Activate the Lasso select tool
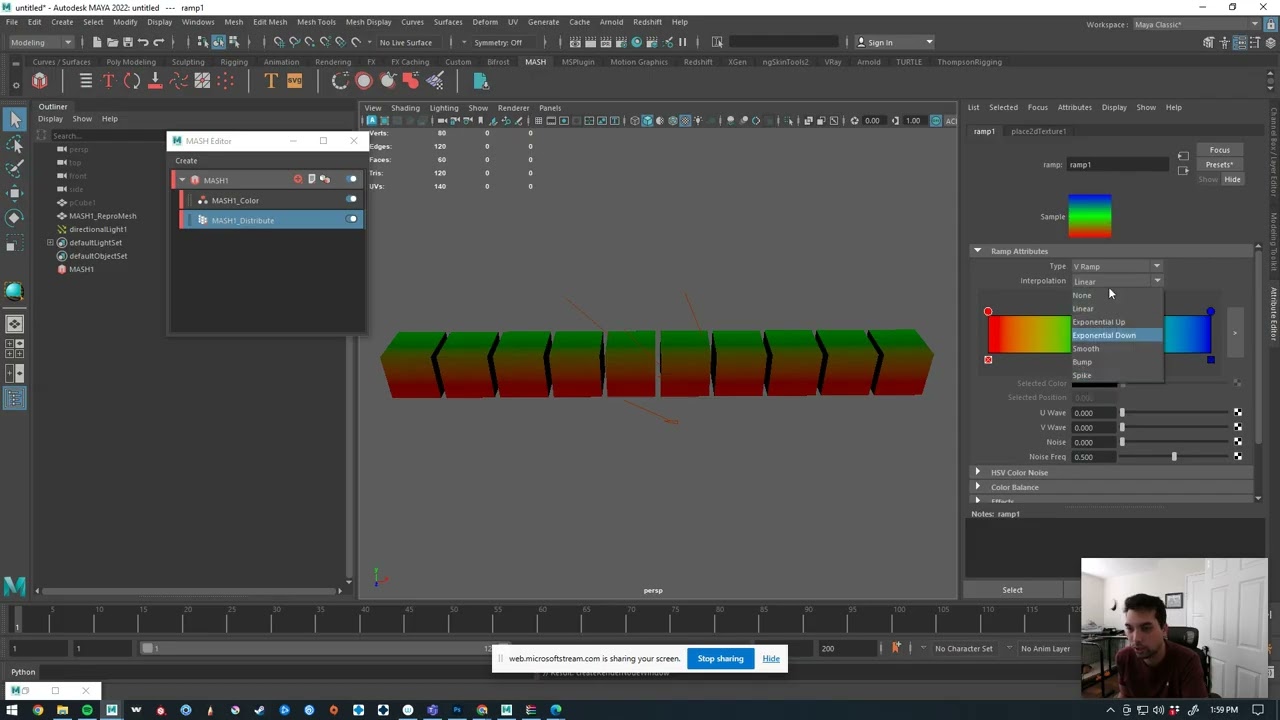The width and height of the screenshot is (1280, 720). click(x=15, y=144)
